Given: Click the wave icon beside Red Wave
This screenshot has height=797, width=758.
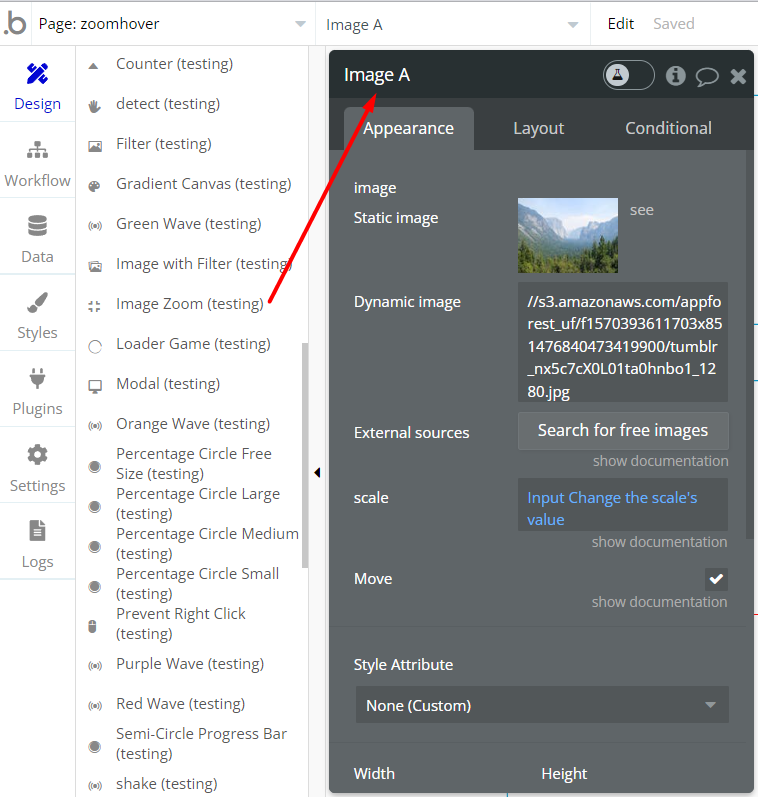Looking at the screenshot, I should point(95,706).
